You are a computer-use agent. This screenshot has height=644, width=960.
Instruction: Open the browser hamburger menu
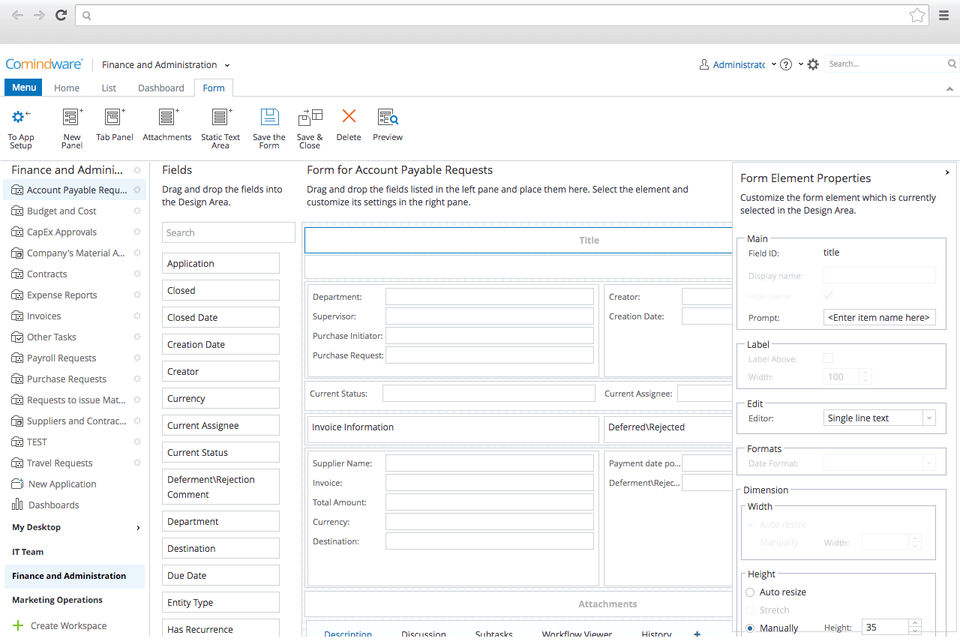(944, 15)
